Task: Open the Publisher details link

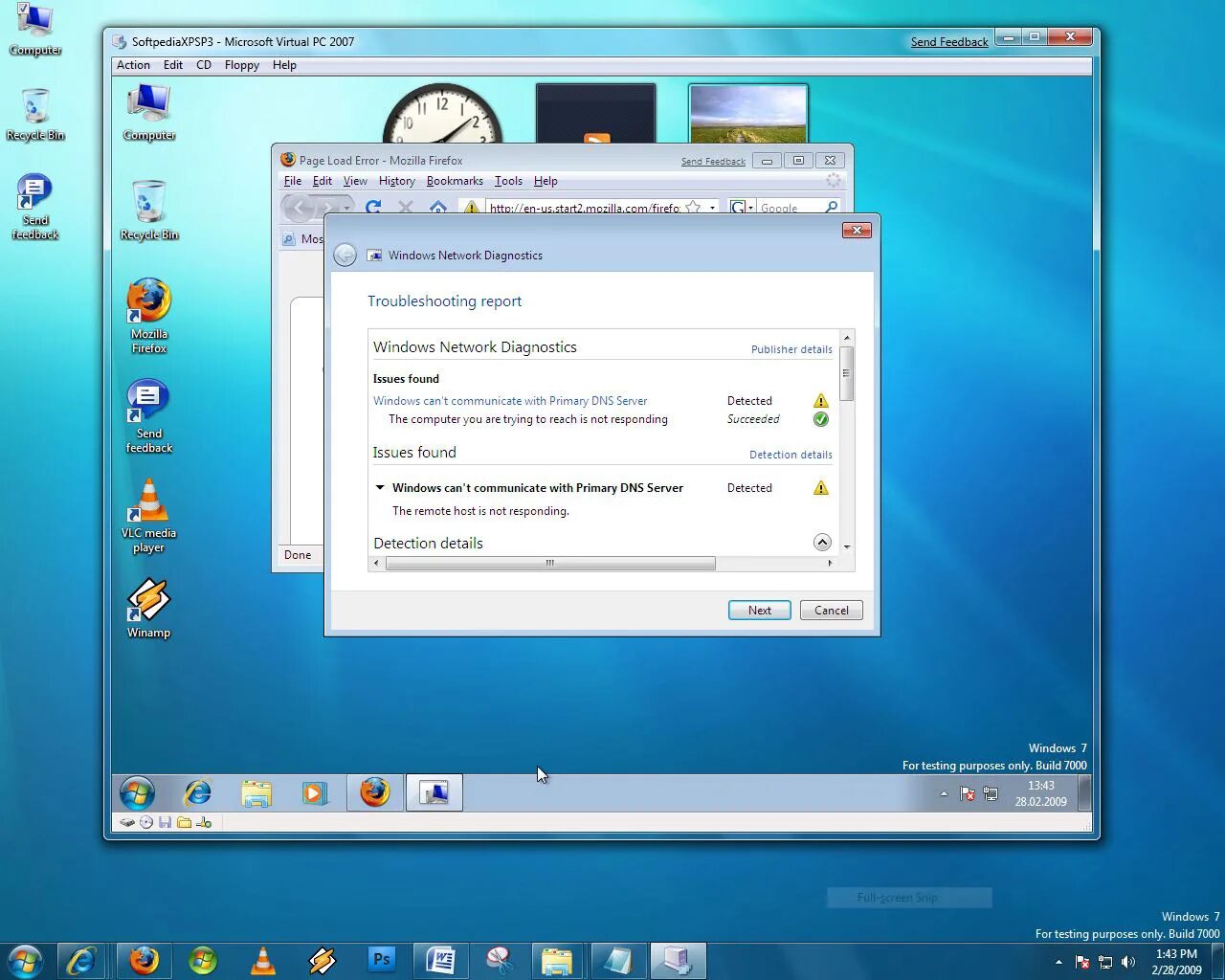Action: pos(791,349)
